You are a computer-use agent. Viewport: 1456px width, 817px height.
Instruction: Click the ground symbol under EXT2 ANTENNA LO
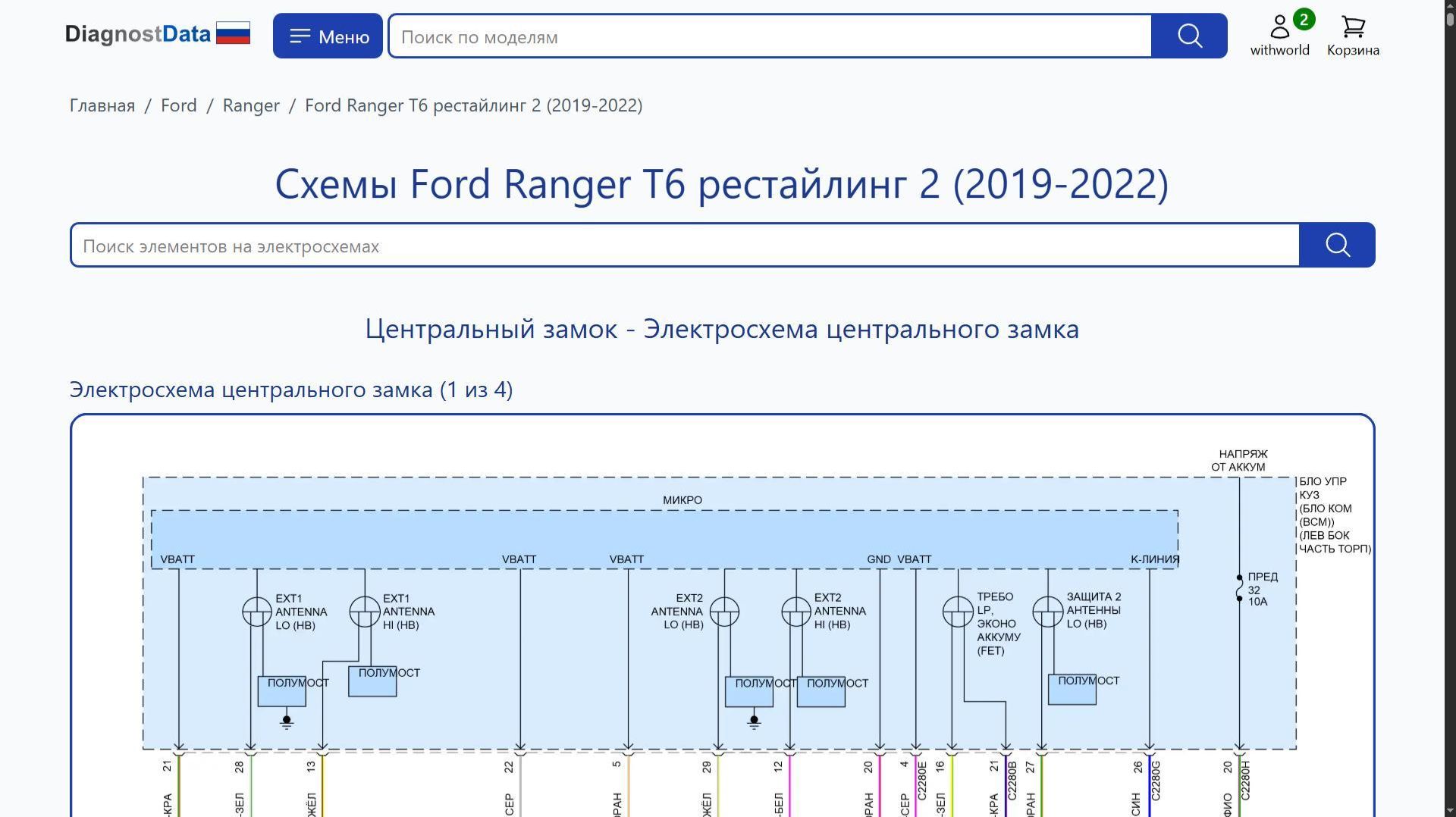click(x=754, y=722)
